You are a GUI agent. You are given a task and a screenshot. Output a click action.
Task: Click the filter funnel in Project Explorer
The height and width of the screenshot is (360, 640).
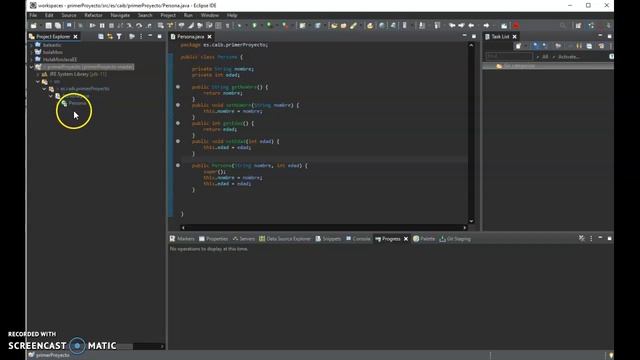(119, 37)
